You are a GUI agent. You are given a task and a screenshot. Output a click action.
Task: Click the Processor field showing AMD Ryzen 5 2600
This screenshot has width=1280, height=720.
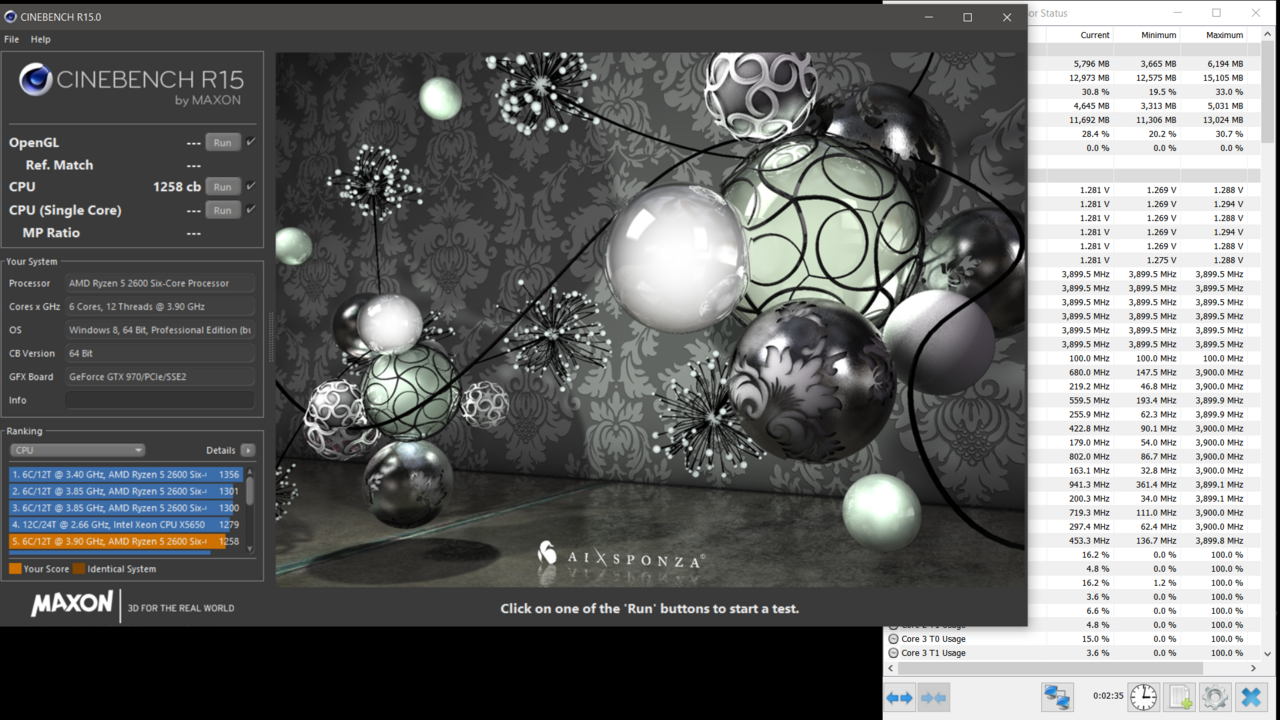point(160,283)
